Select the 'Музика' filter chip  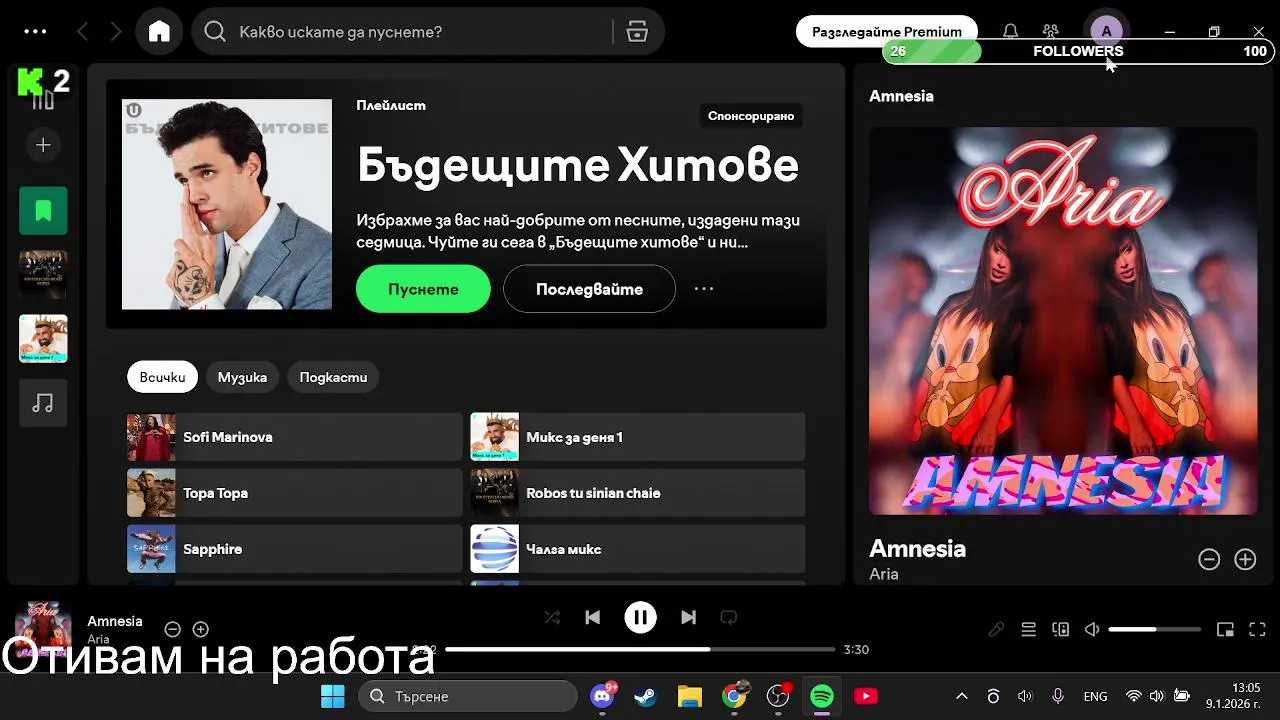click(242, 377)
